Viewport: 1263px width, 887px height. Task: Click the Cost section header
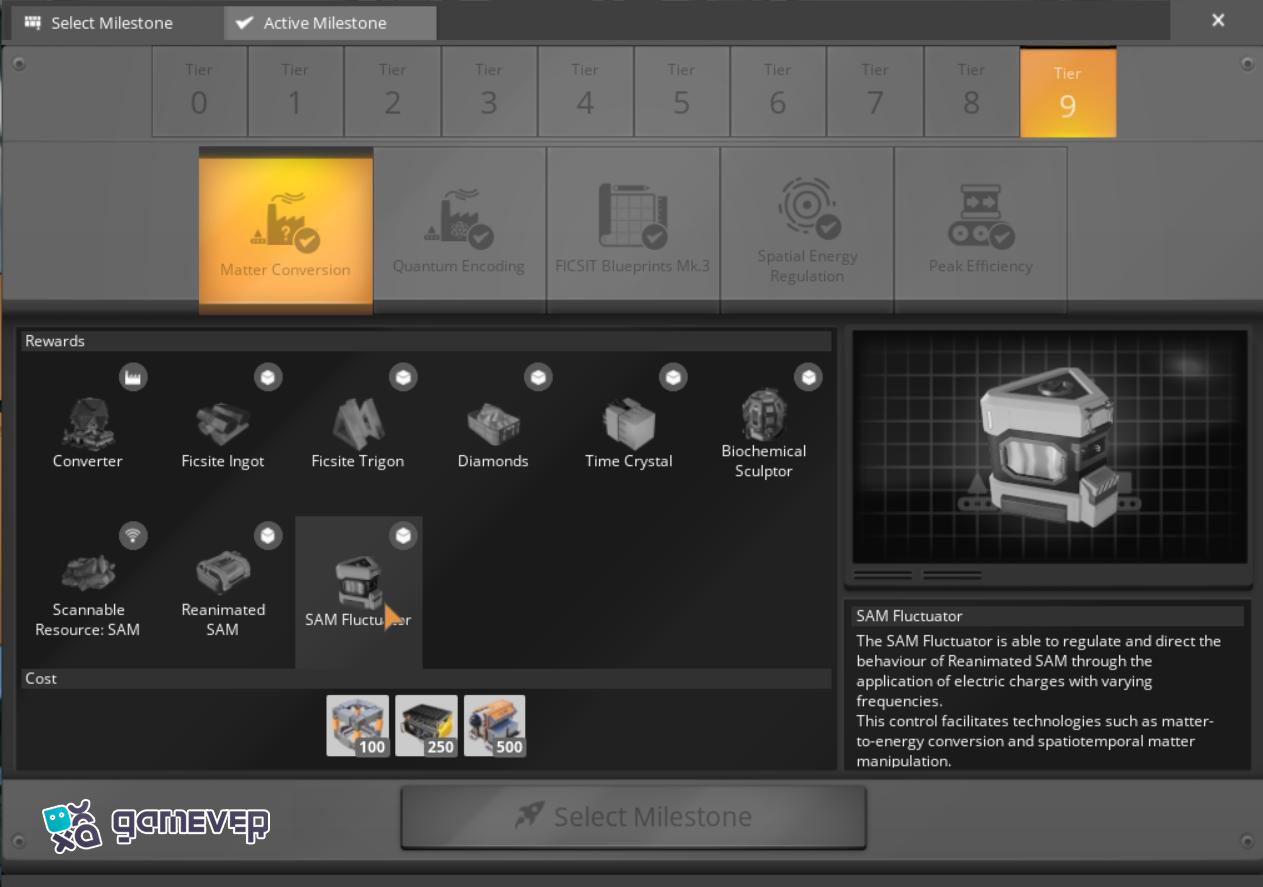click(x=426, y=678)
